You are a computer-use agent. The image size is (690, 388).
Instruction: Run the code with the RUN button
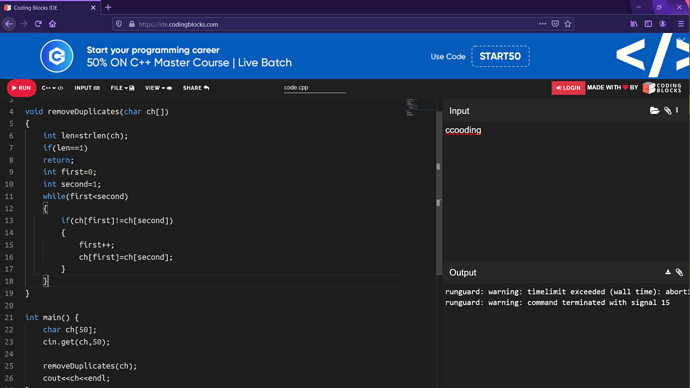click(x=22, y=88)
